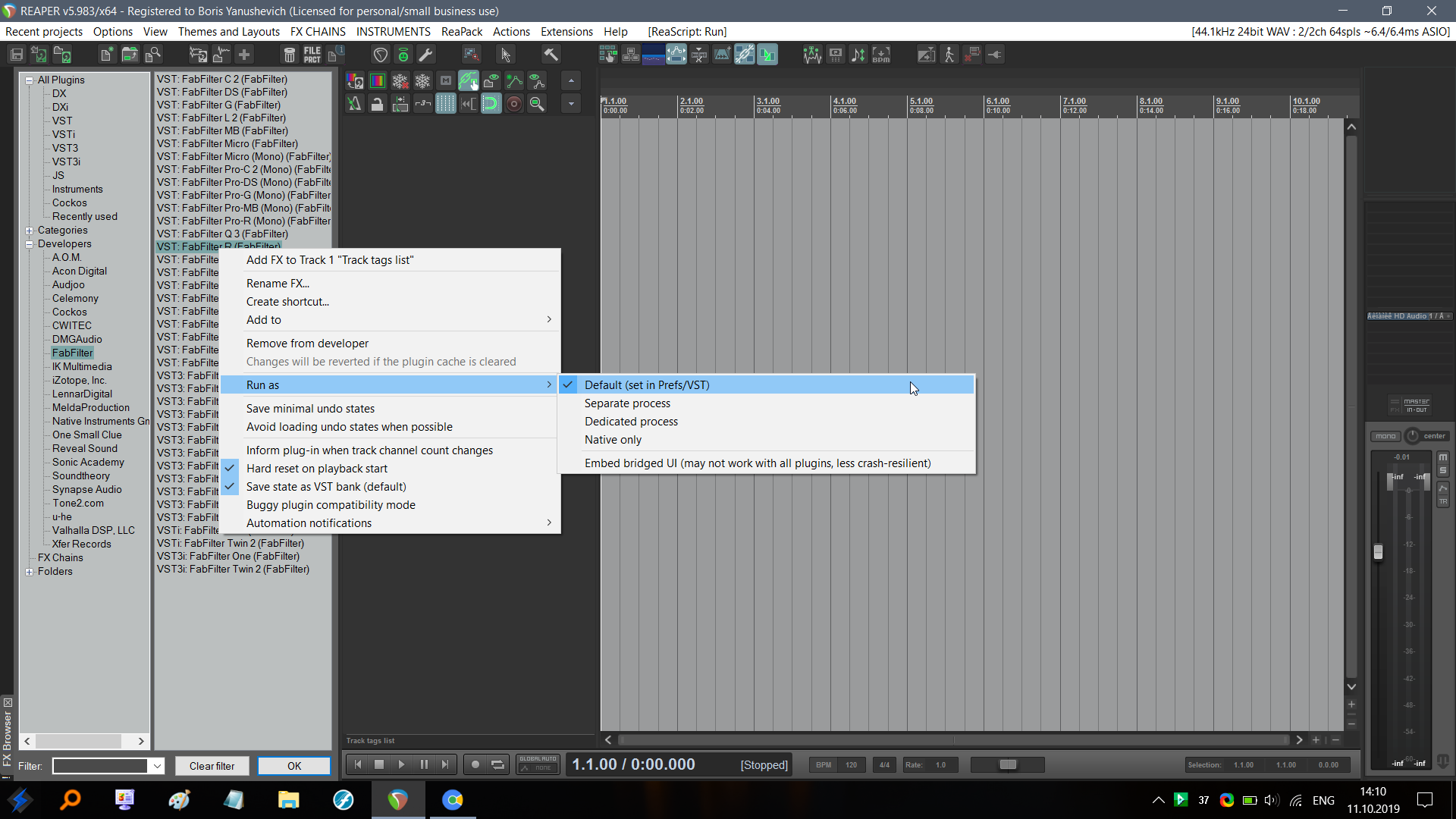Click the magnifier zoom icon in toolbar
This screenshot has width=1456, height=819.
537,104
